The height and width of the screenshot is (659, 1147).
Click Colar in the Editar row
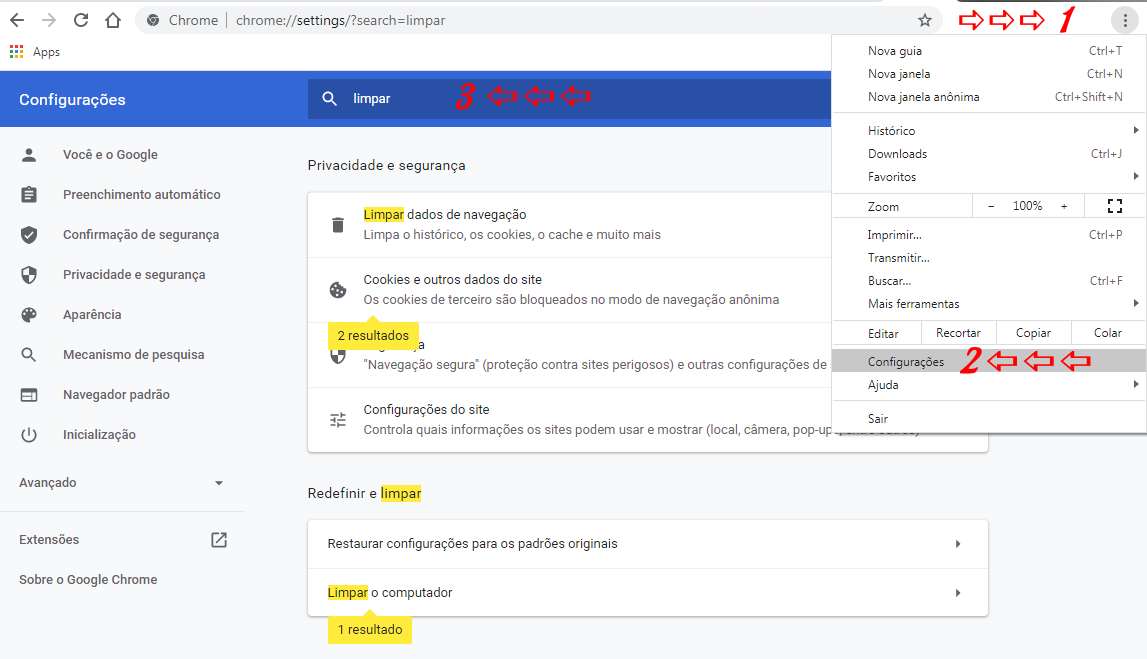click(1107, 333)
